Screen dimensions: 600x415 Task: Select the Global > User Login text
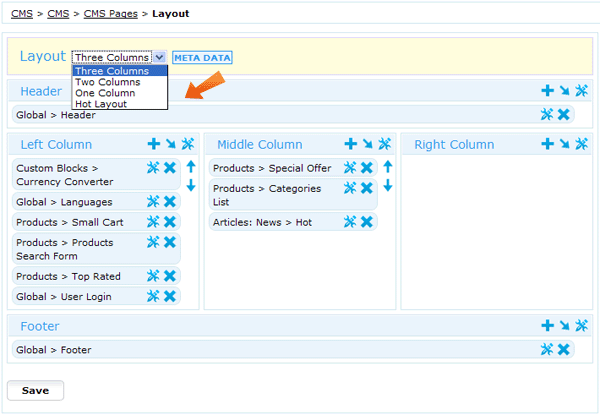click(x=64, y=296)
